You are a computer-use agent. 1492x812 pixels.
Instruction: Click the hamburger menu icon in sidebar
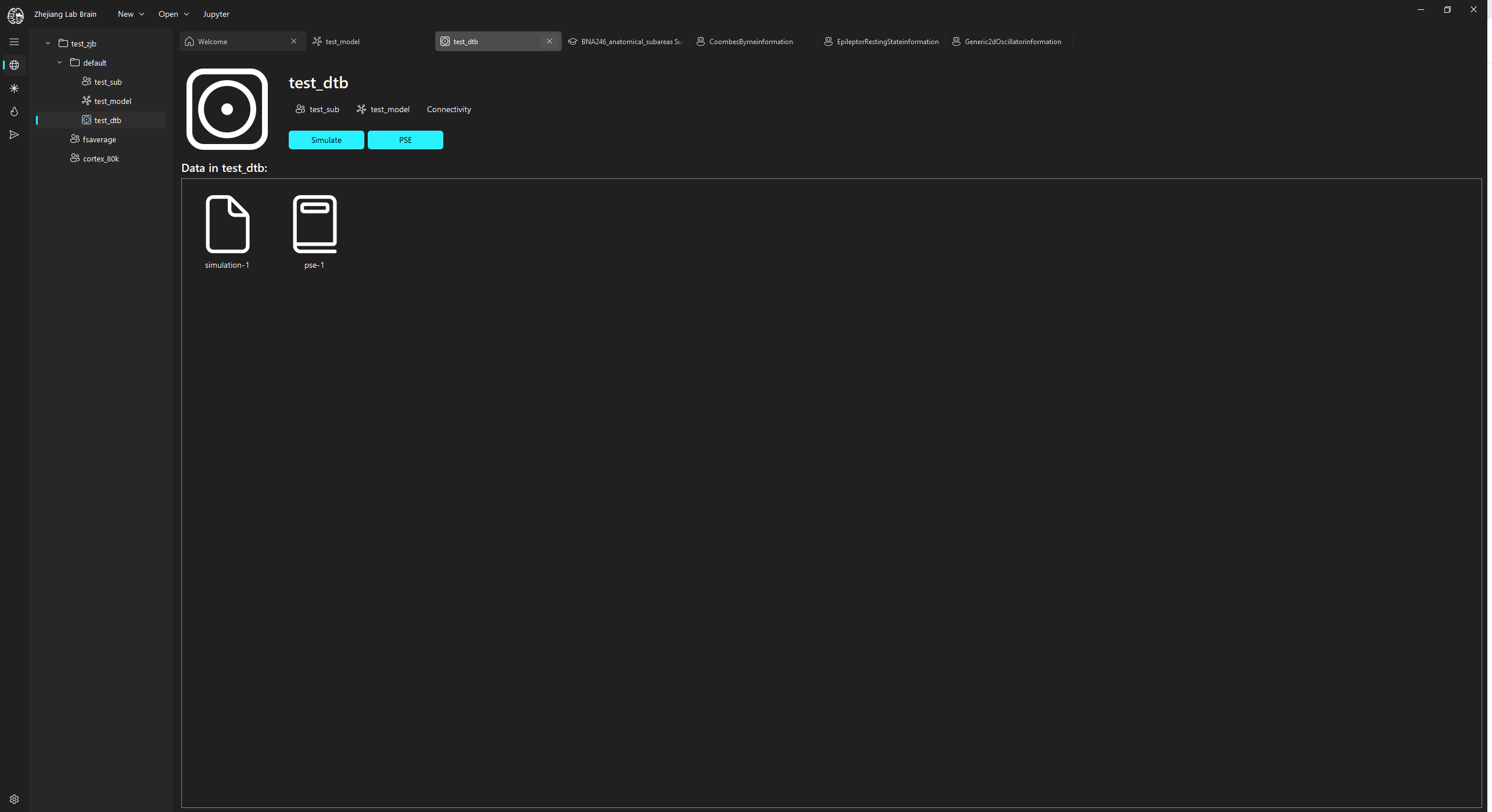pos(14,42)
